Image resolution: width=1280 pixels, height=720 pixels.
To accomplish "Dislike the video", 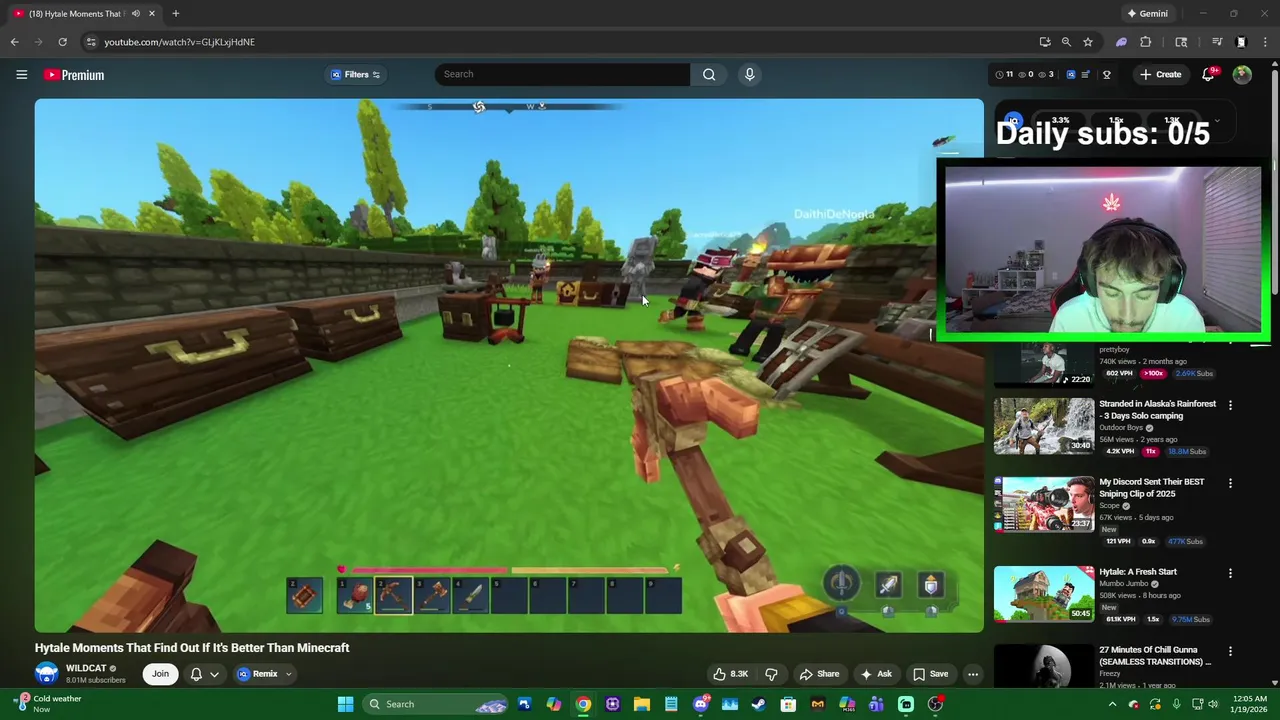I will (x=771, y=674).
